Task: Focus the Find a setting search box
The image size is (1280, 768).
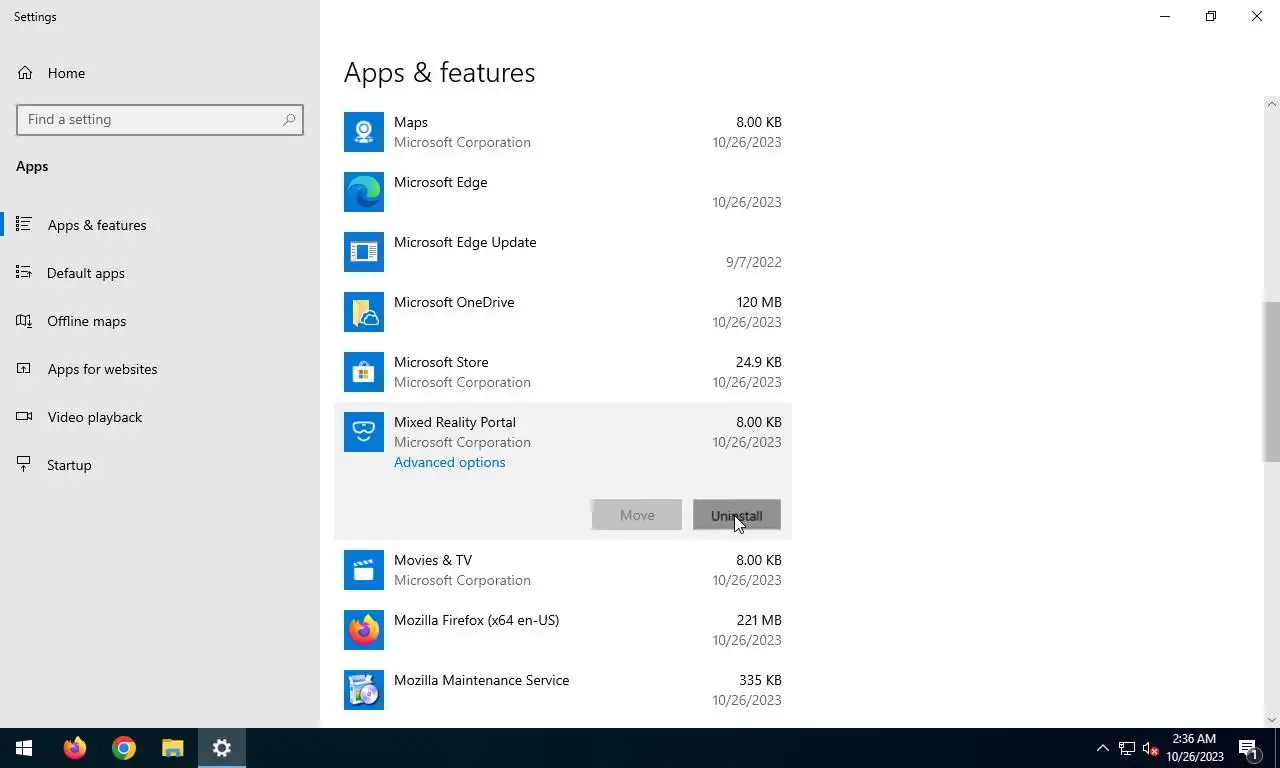Action: (160, 119)
